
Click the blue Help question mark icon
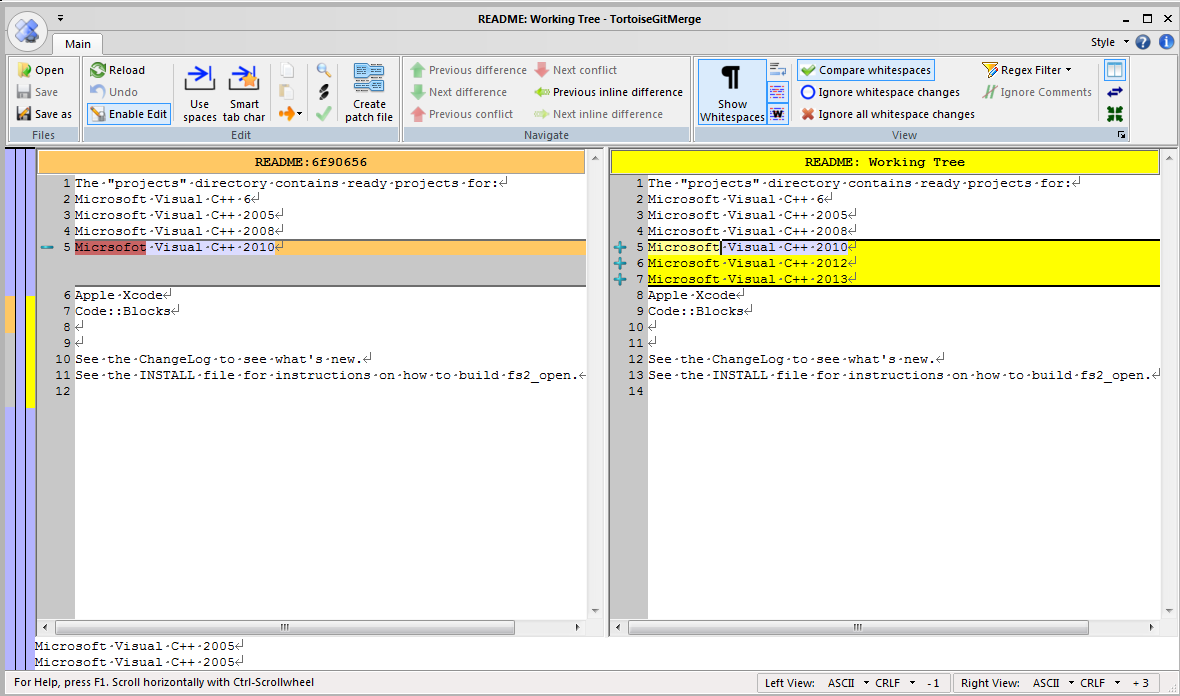coord(1143,42)
